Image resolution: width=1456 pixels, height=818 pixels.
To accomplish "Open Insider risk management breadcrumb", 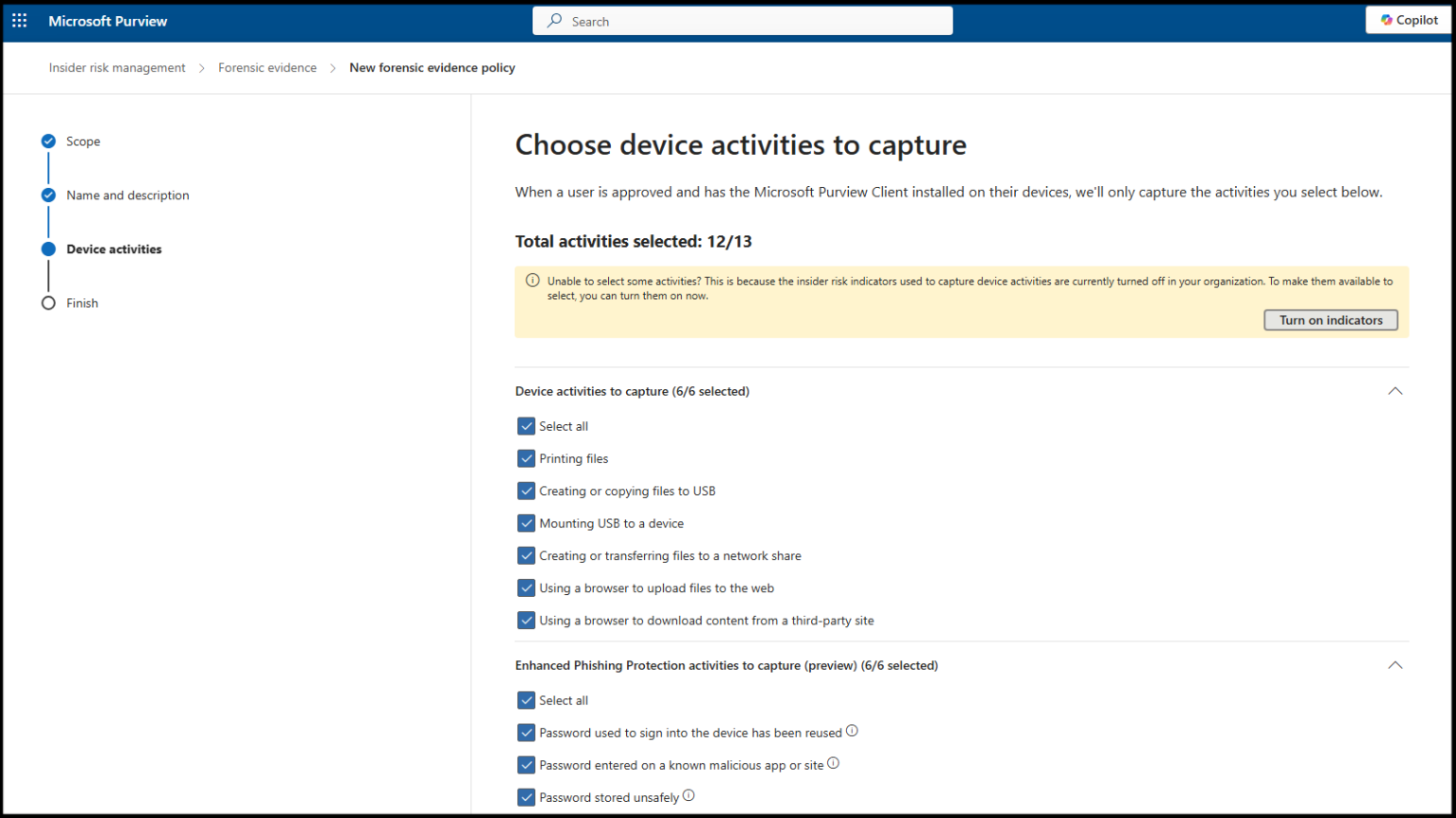I will (118, 68).
